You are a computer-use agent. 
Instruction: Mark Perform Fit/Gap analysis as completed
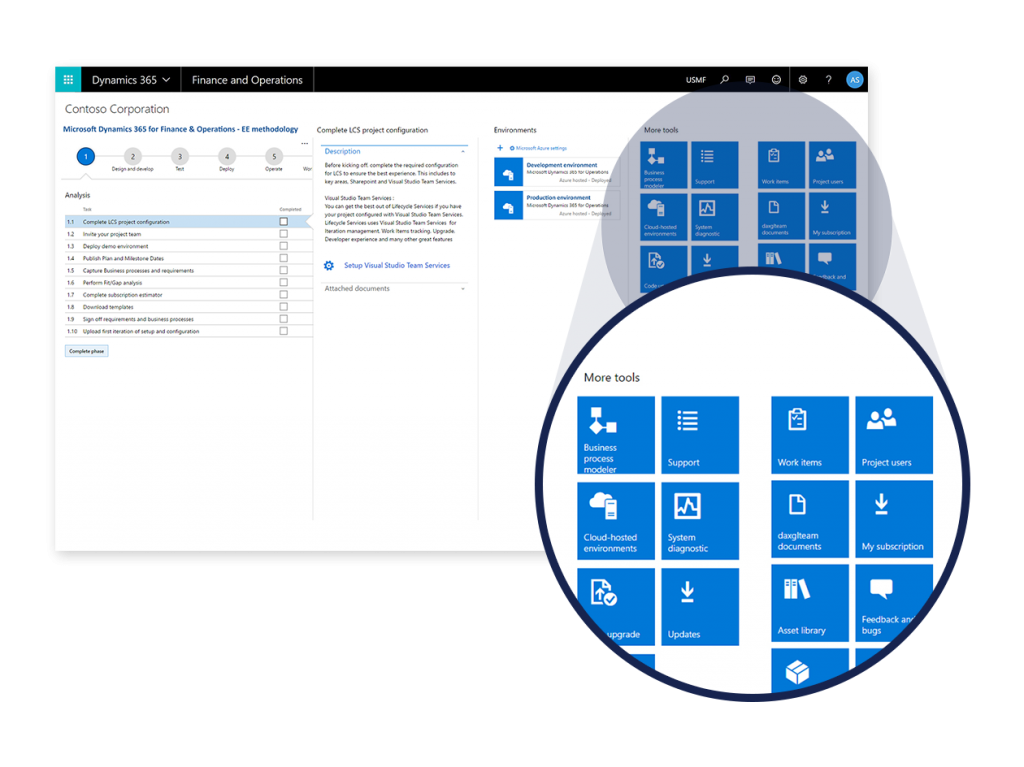[283, 282]
